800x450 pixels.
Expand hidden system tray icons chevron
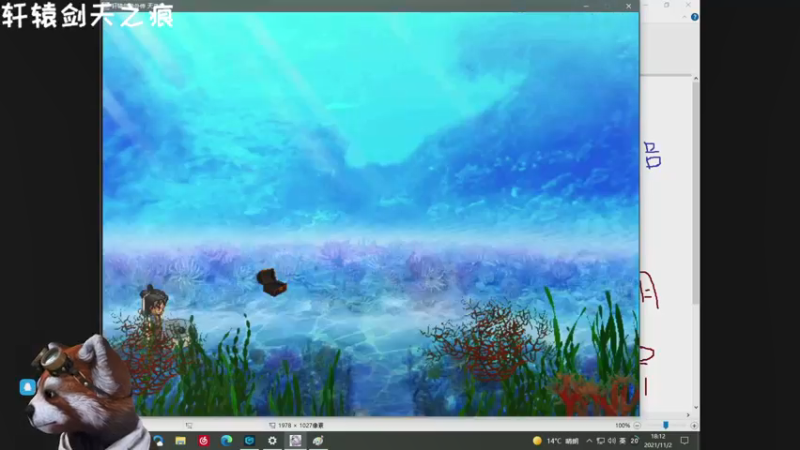[x=589, y=441]
